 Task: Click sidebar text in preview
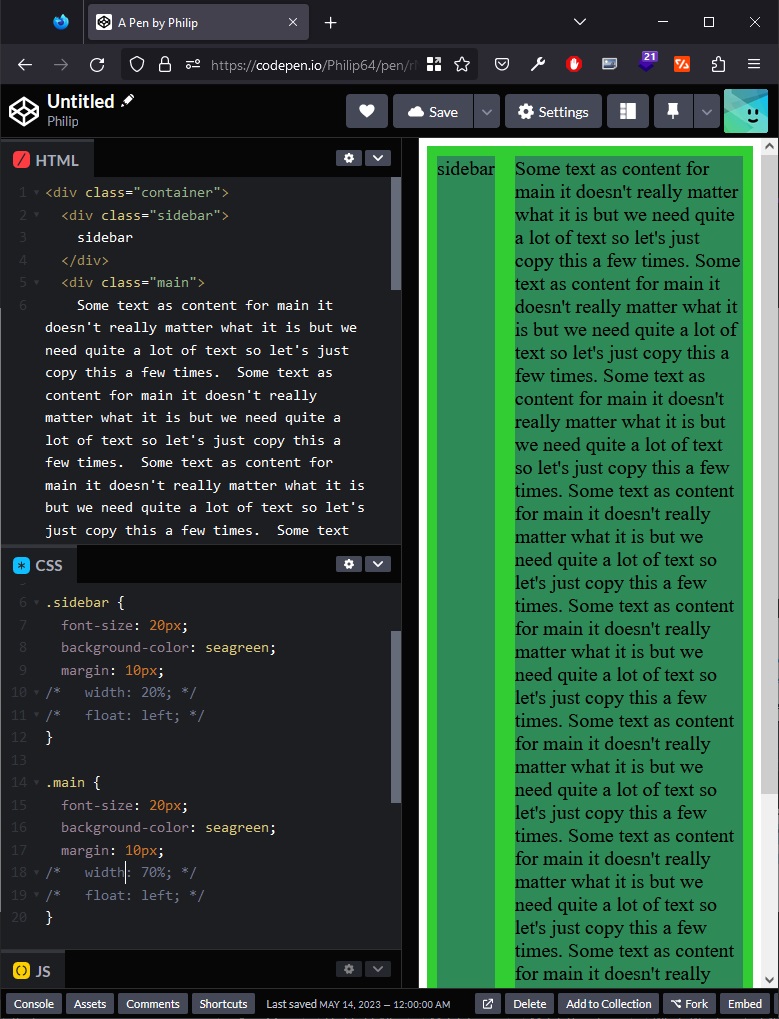tap(465, 169)
